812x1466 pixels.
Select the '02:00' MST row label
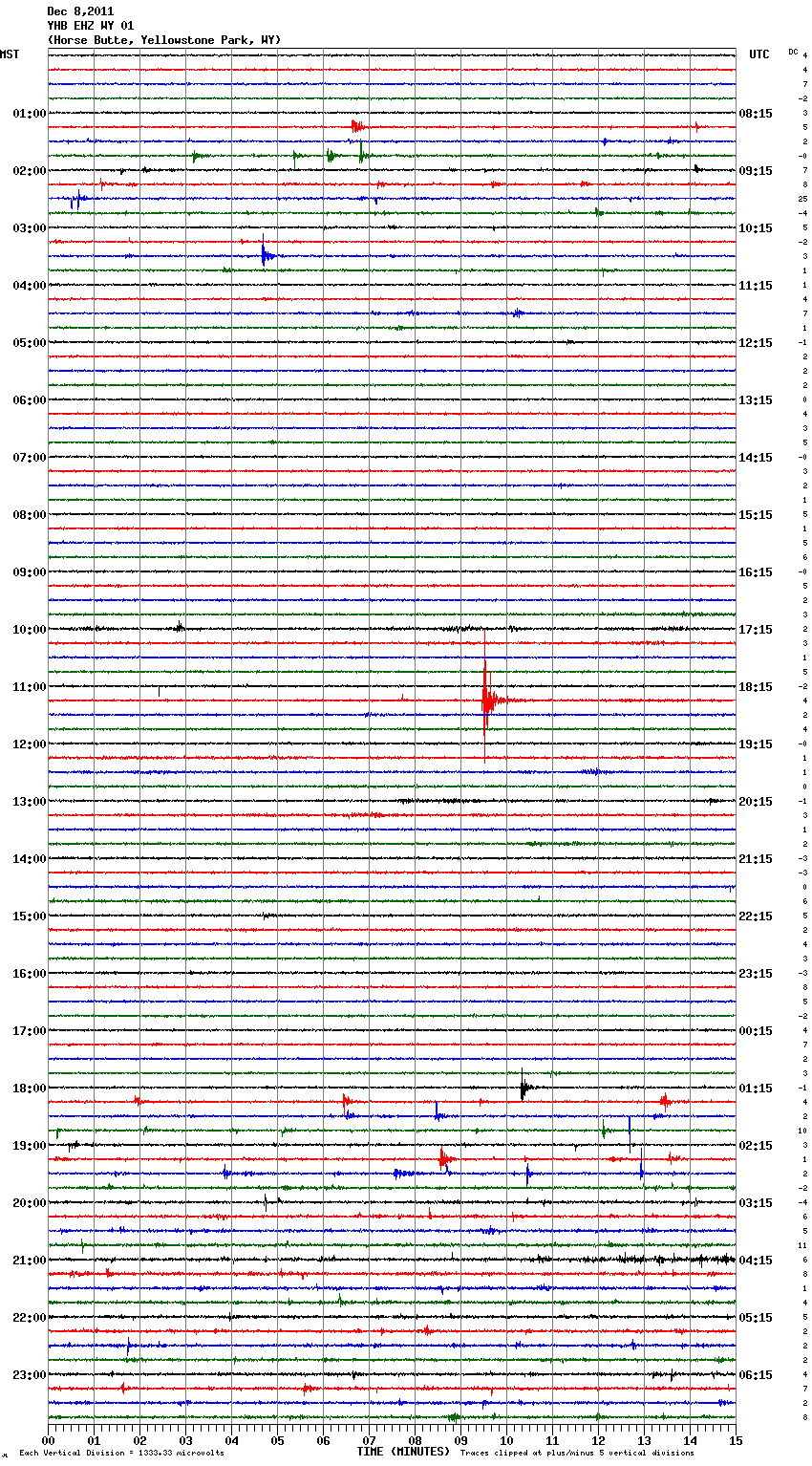coord(30,171)
